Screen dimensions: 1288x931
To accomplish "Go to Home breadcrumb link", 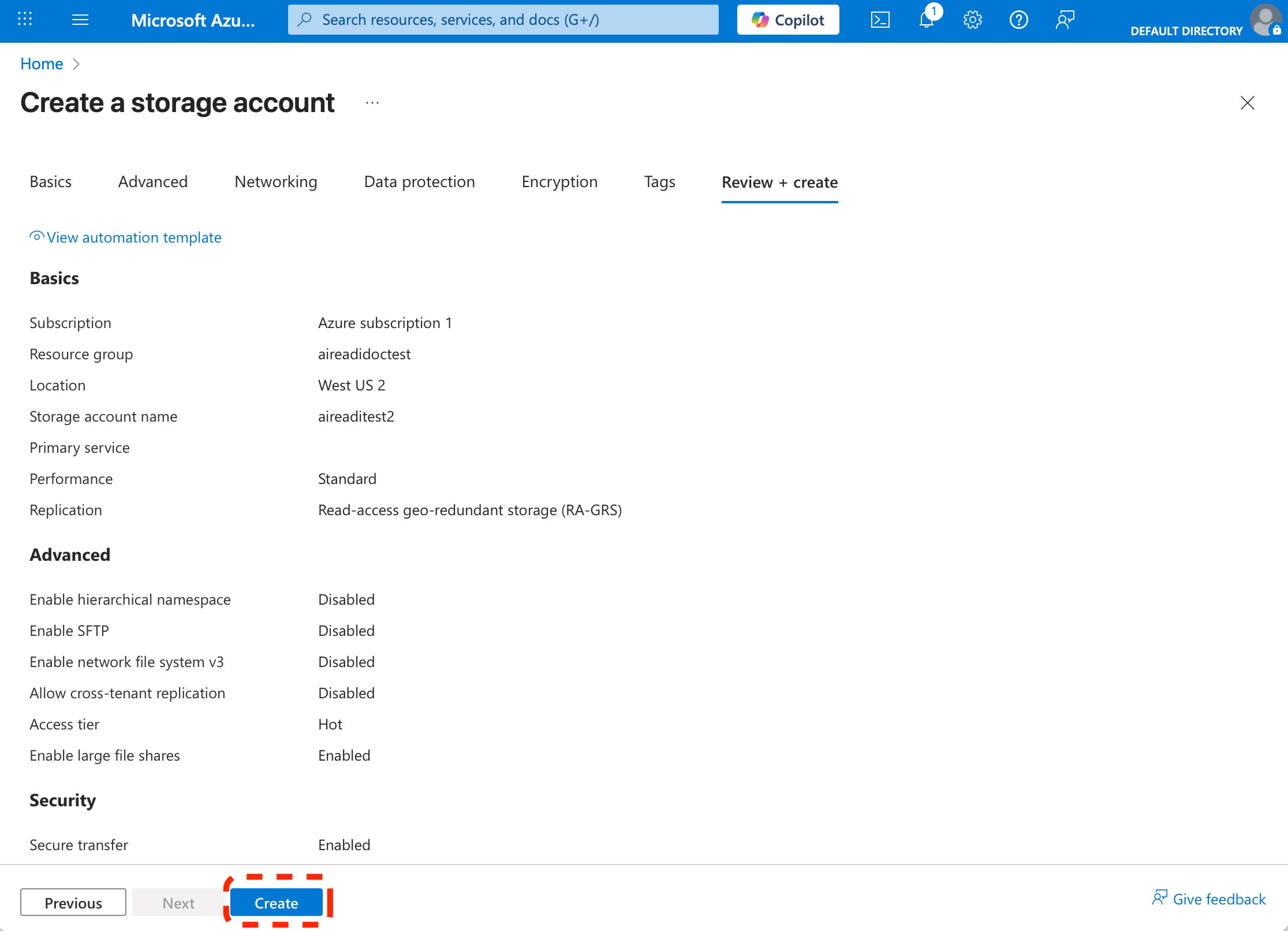I will pos(42,64).
